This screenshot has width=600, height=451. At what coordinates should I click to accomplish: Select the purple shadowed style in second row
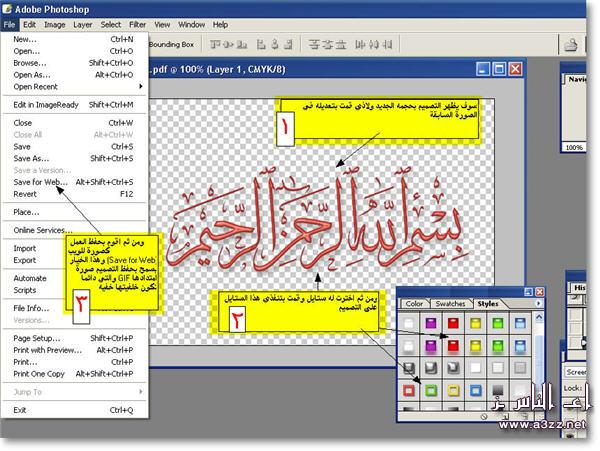431,346
